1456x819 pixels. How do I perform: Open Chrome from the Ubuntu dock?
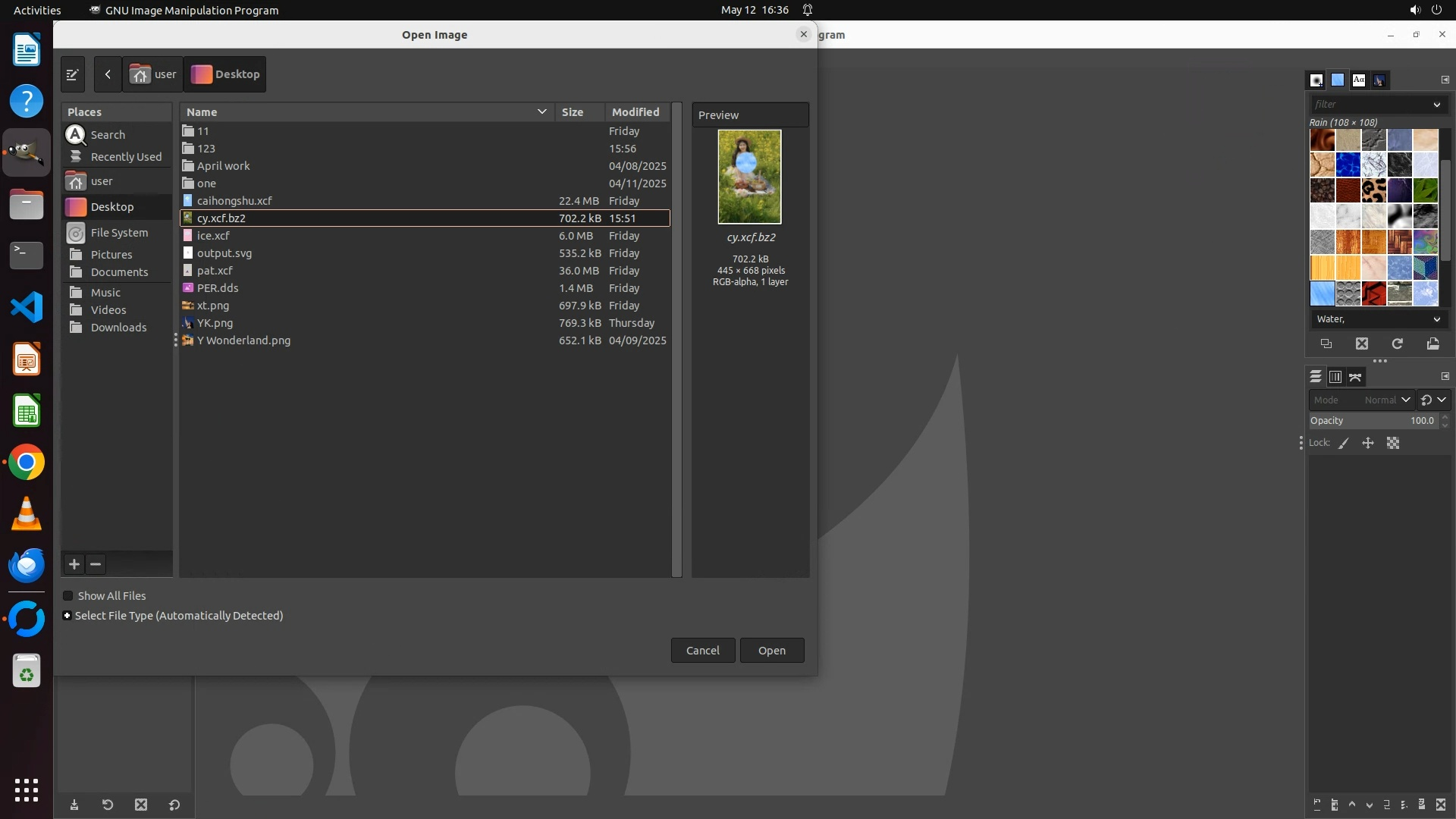27,463
